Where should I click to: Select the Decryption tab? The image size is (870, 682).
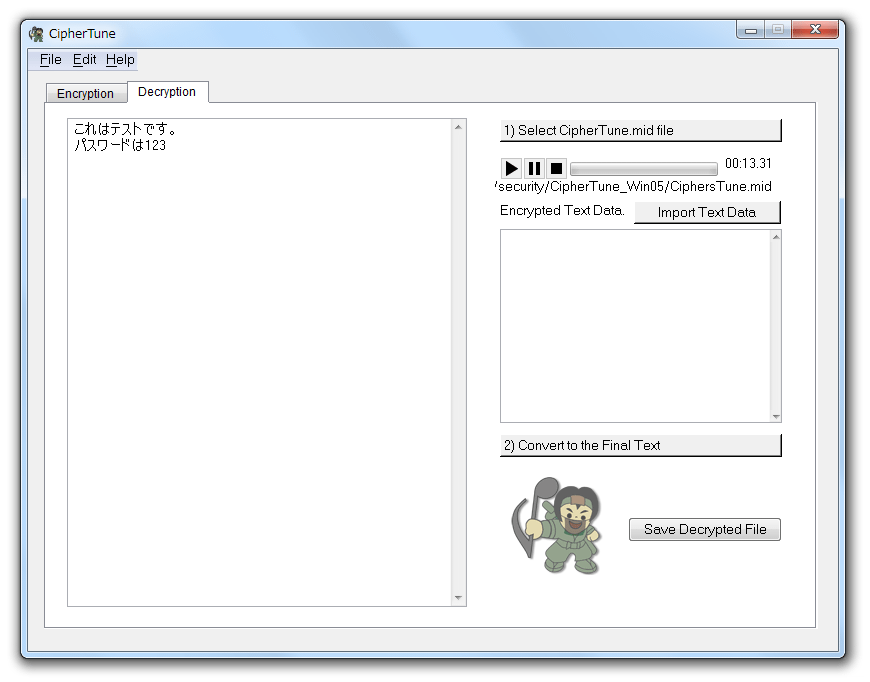coord(167,92)
